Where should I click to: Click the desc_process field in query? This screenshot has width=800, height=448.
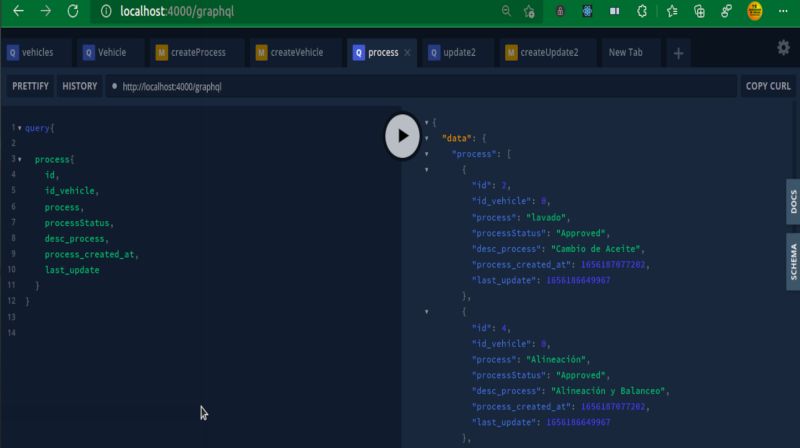point(74,239)
